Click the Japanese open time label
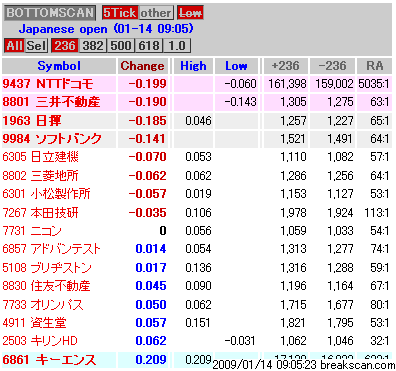This screenshot has width=396, height=371. coord(106,29)
